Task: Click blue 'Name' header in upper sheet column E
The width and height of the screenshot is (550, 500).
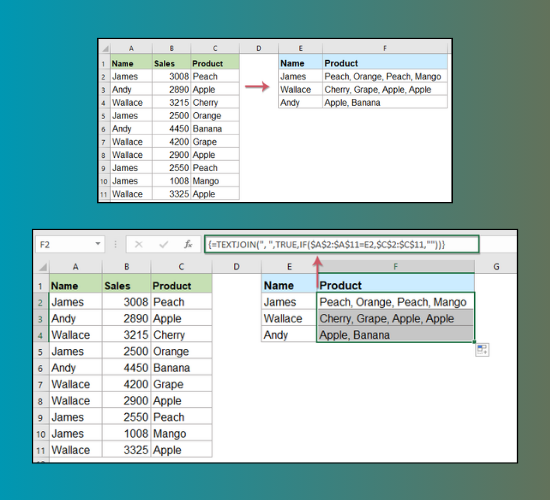Action: tap(301, 63)
